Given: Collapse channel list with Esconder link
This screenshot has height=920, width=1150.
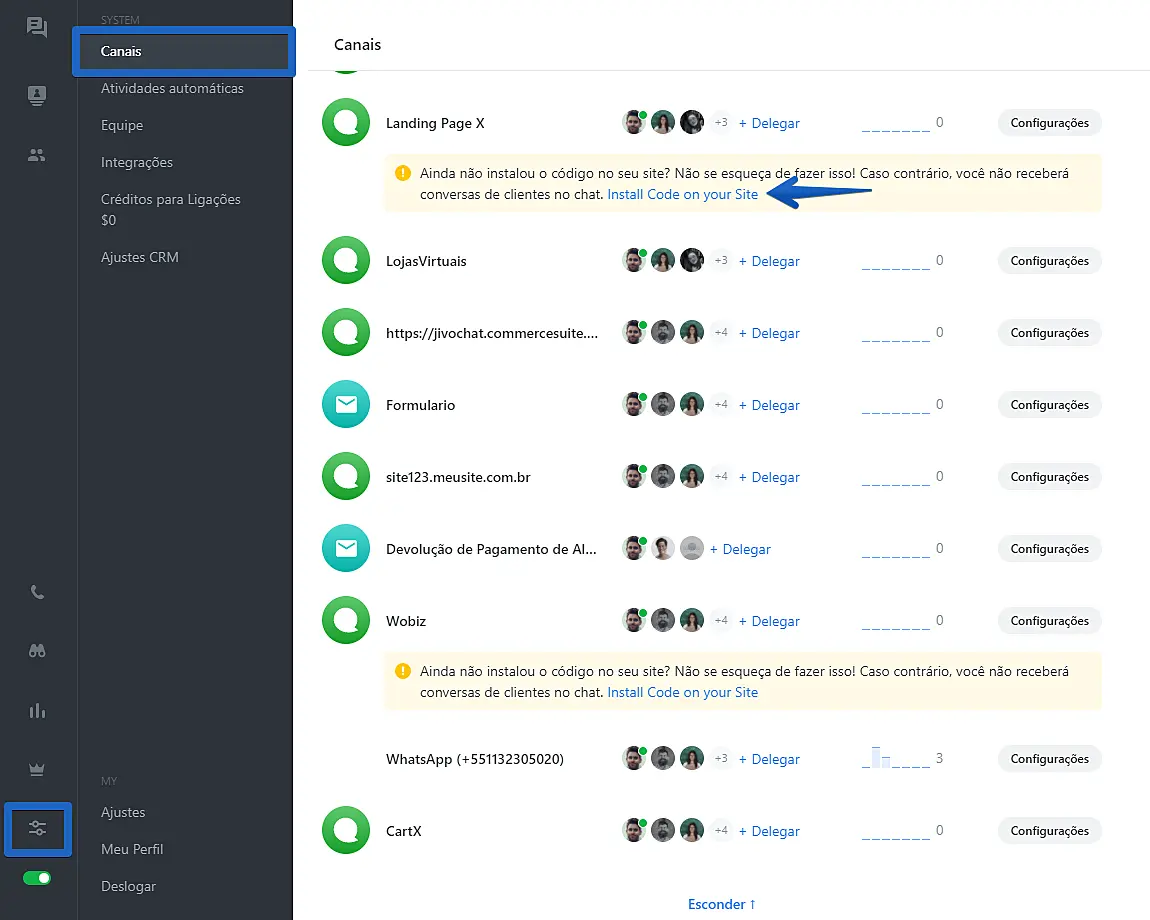Looking at the screenshot, I should click(721, 904).
